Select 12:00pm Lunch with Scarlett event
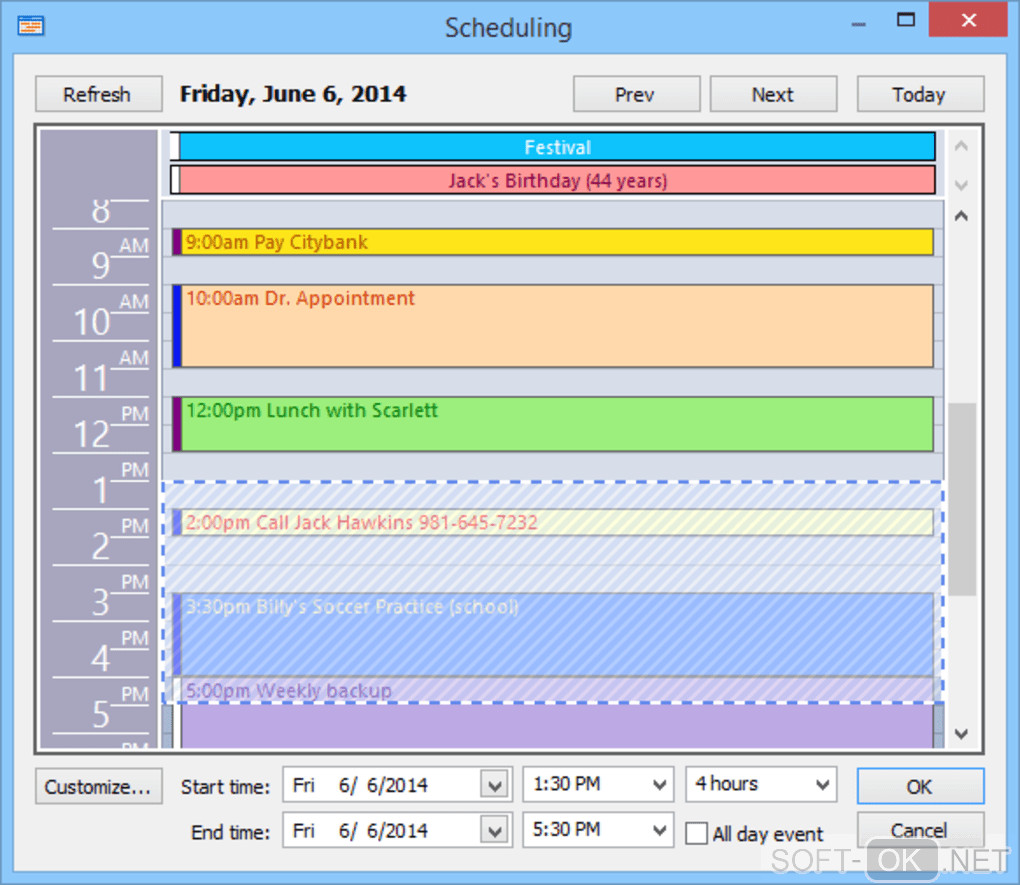The image size is (1020, 885). (x=553, y=424)
